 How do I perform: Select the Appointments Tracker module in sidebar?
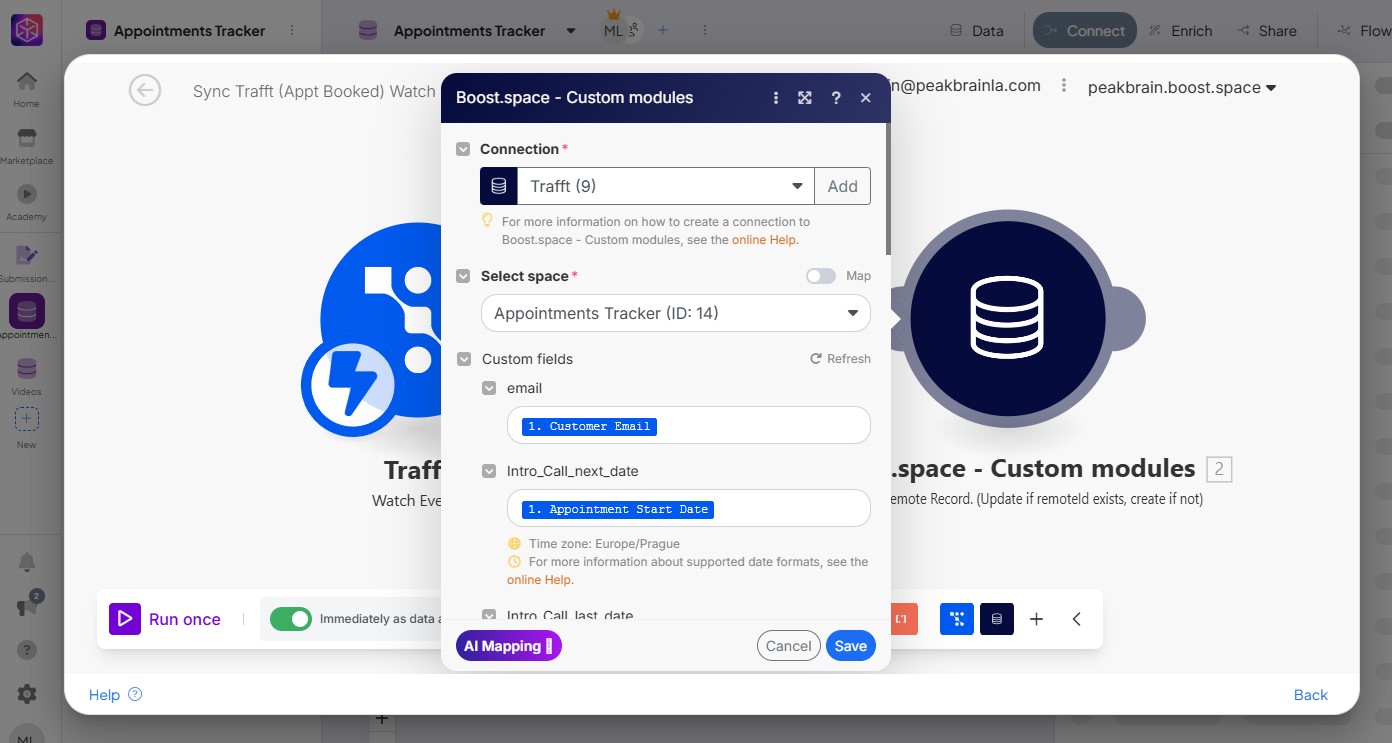(27, 318)
